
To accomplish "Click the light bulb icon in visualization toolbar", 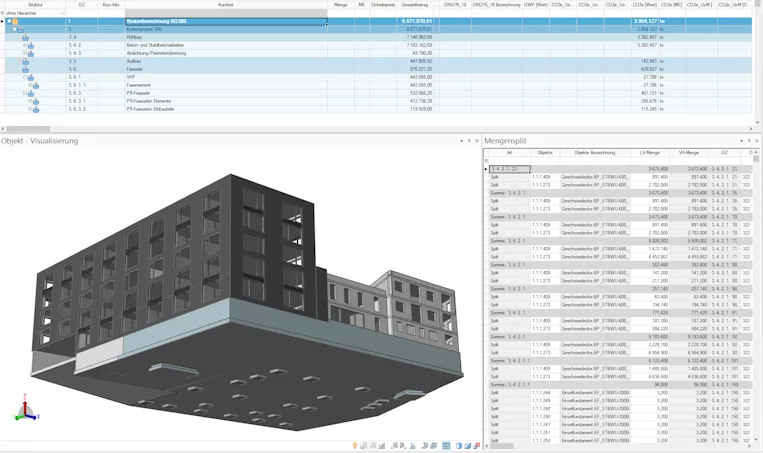I will click(x=355, y=445).
